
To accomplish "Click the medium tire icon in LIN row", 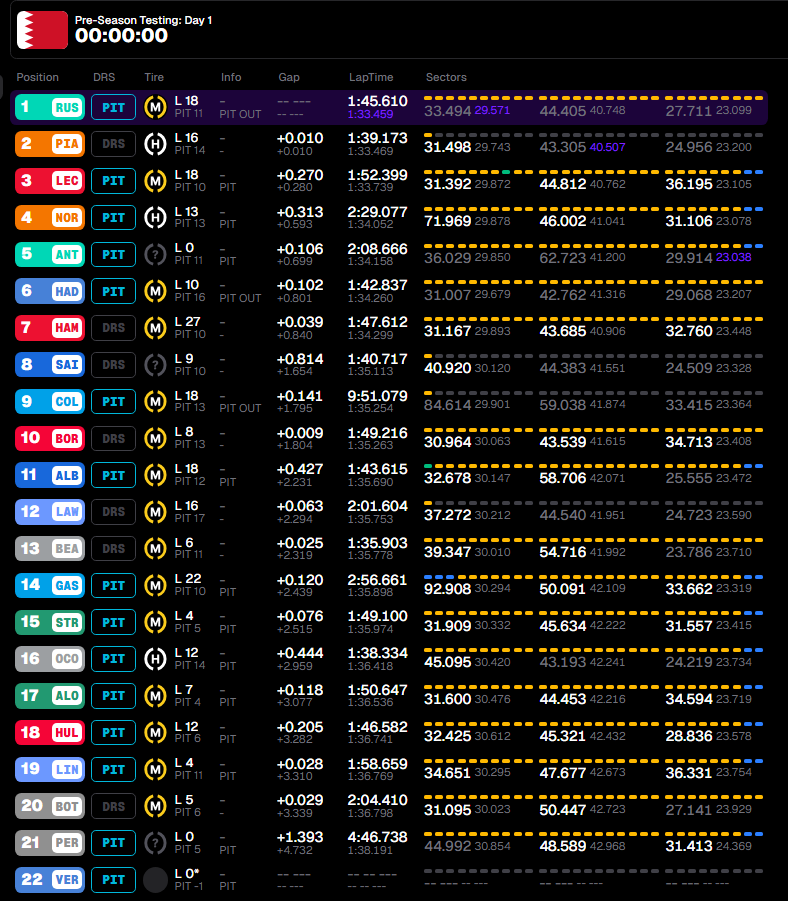I will [155, 769].
